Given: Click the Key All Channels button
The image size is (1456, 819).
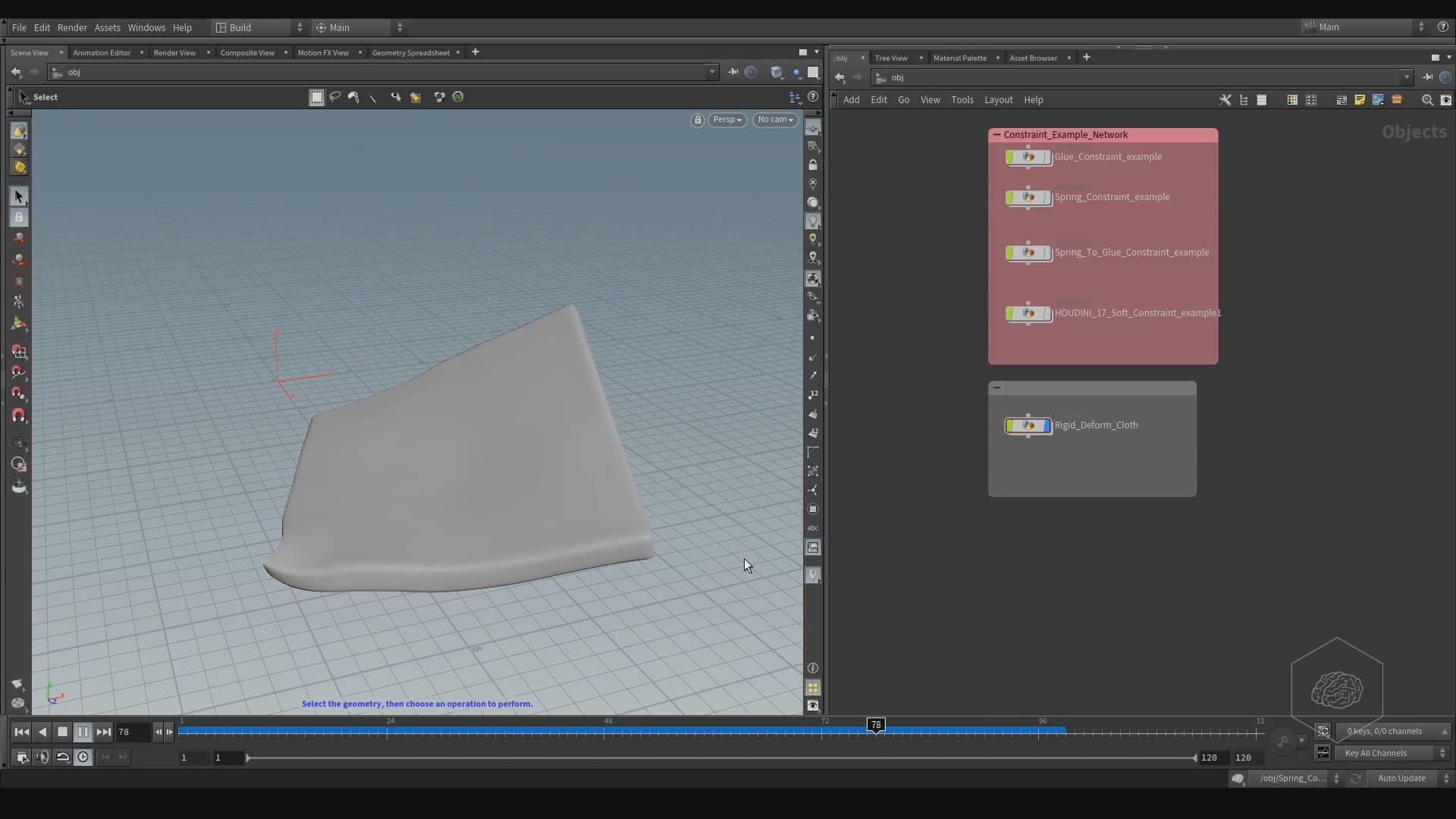Looking at the screenshot, I should pyautogui.click(x=1377, y=753).
